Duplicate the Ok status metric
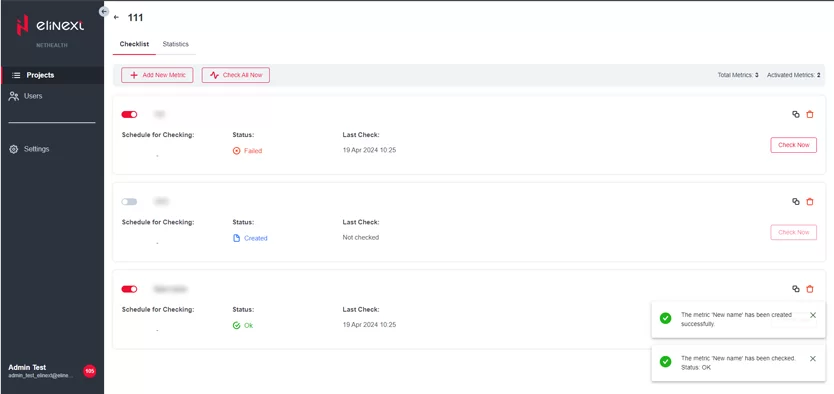 click(x=796, y=289)
